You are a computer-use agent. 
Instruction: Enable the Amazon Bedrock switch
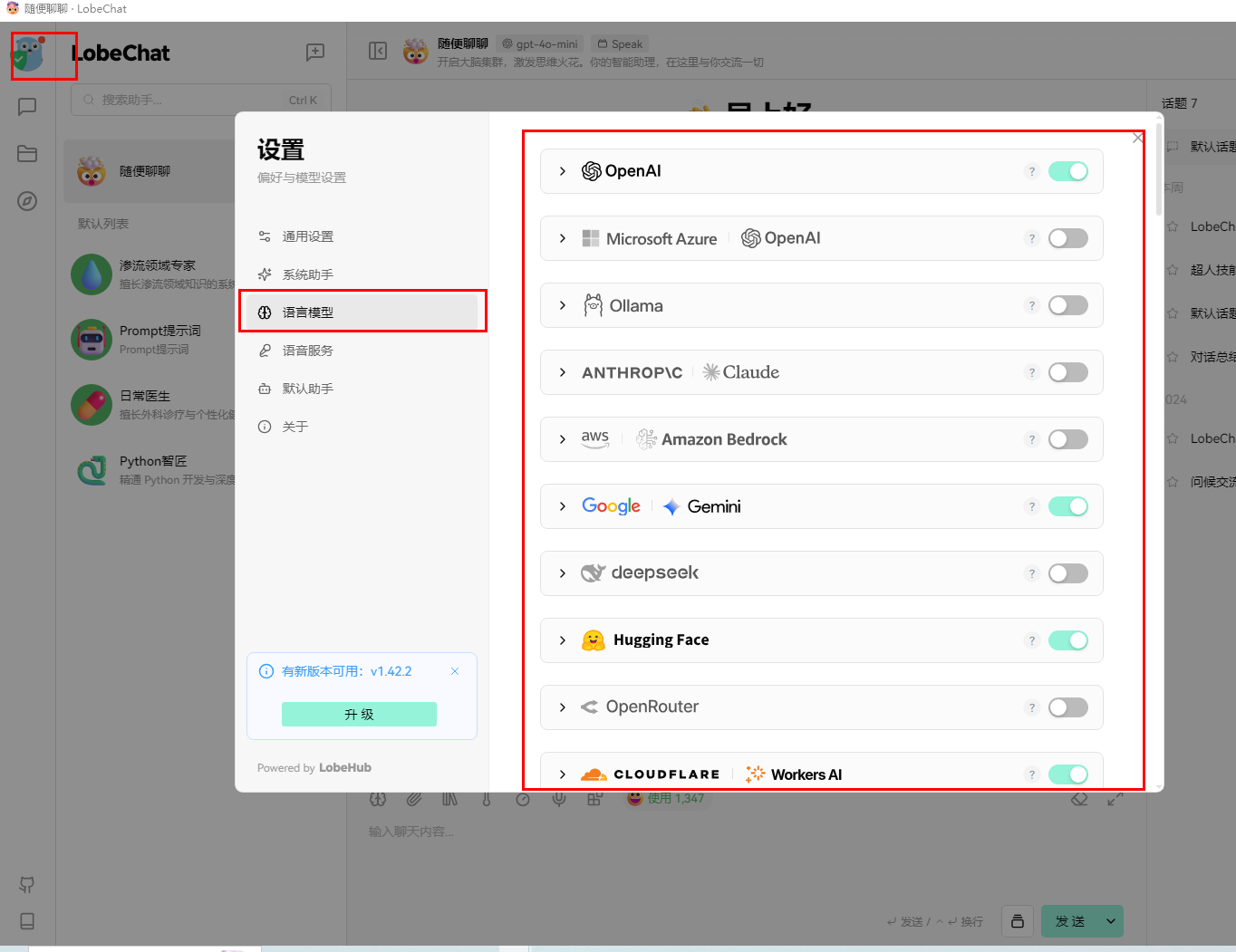click(x=1068, y=439)
